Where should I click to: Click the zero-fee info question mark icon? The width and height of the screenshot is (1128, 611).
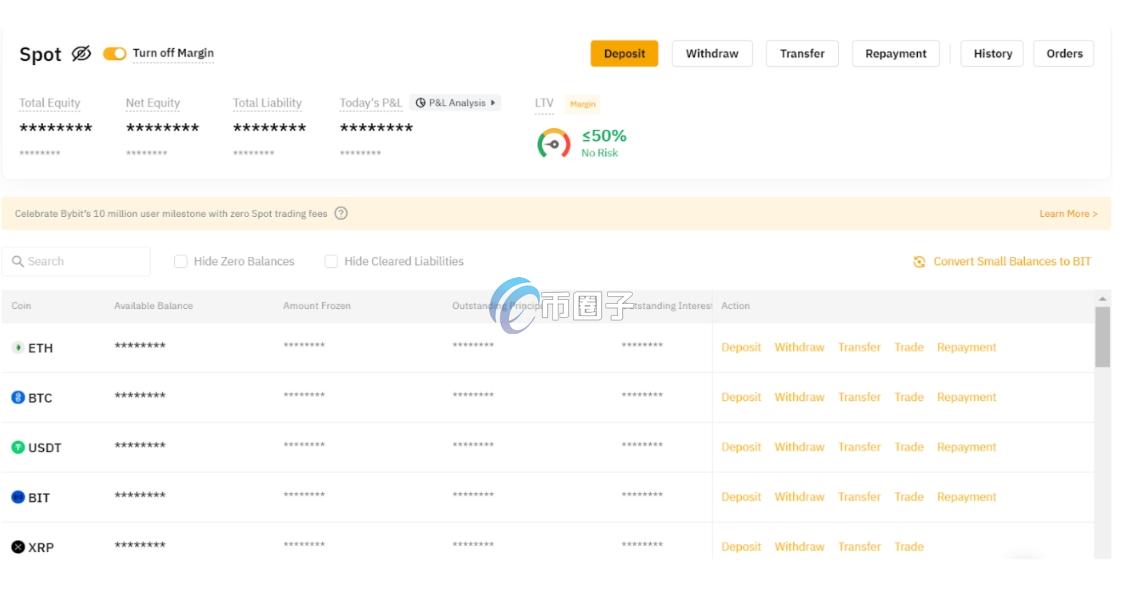pyautogui.click(x=341, y=213)
